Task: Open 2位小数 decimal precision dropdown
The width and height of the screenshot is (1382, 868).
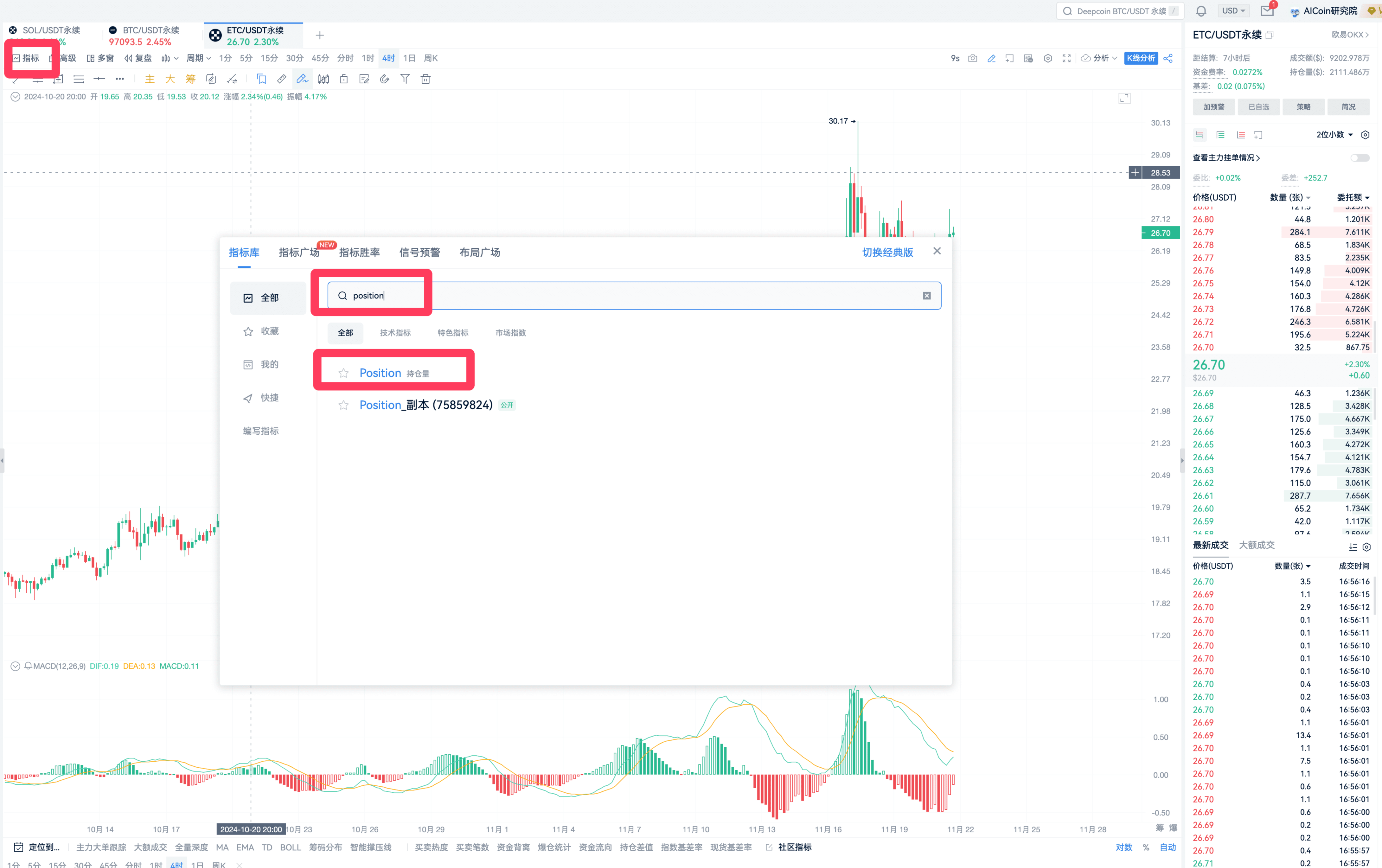Action: pyautogui.click(x=1334, y=135)
